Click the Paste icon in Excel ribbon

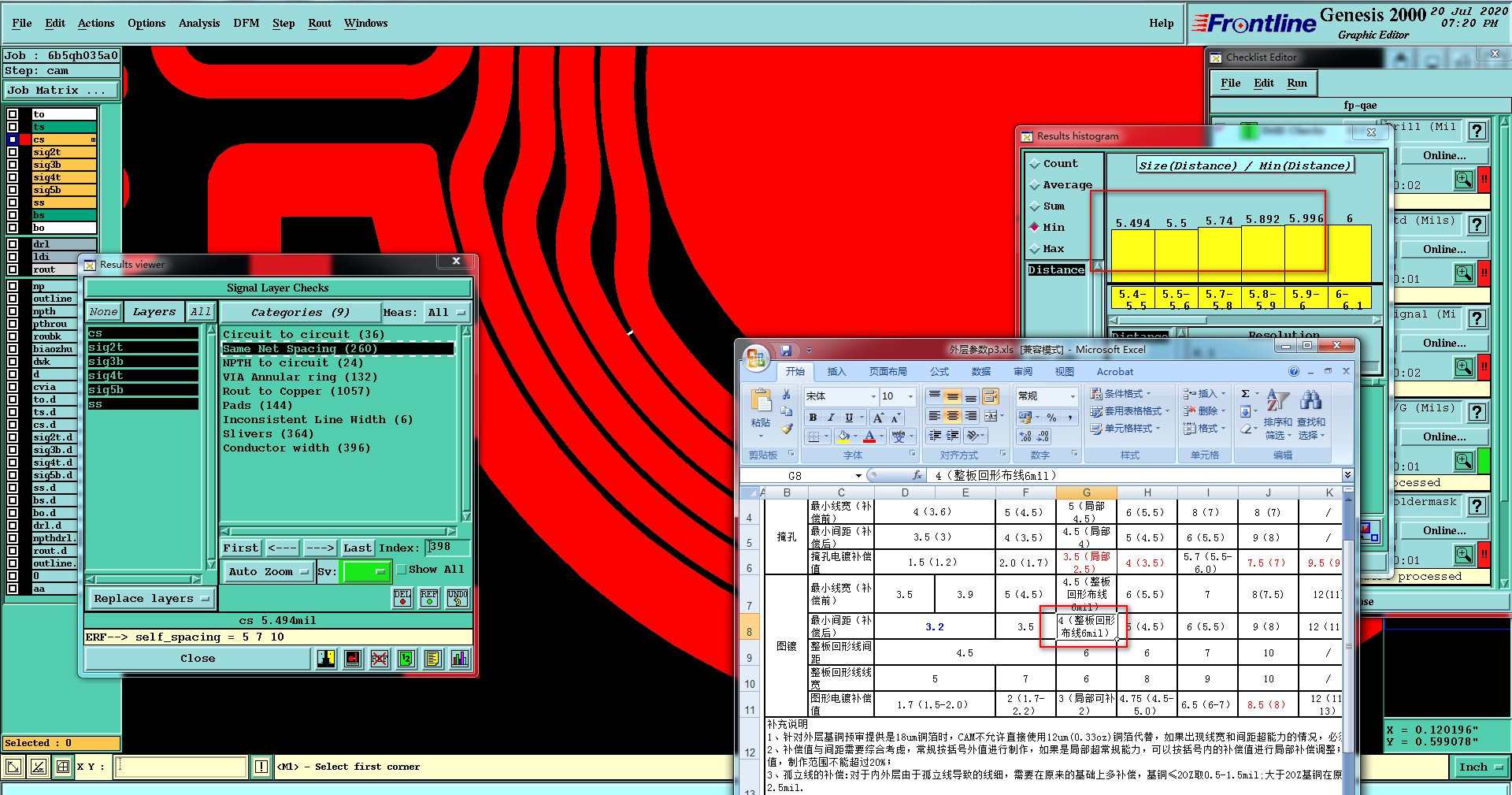[761, 401]
